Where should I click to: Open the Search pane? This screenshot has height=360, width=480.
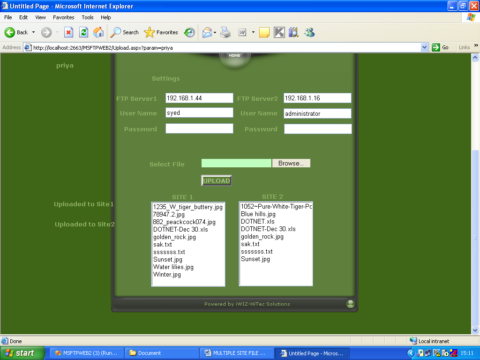tap(125, 32)
